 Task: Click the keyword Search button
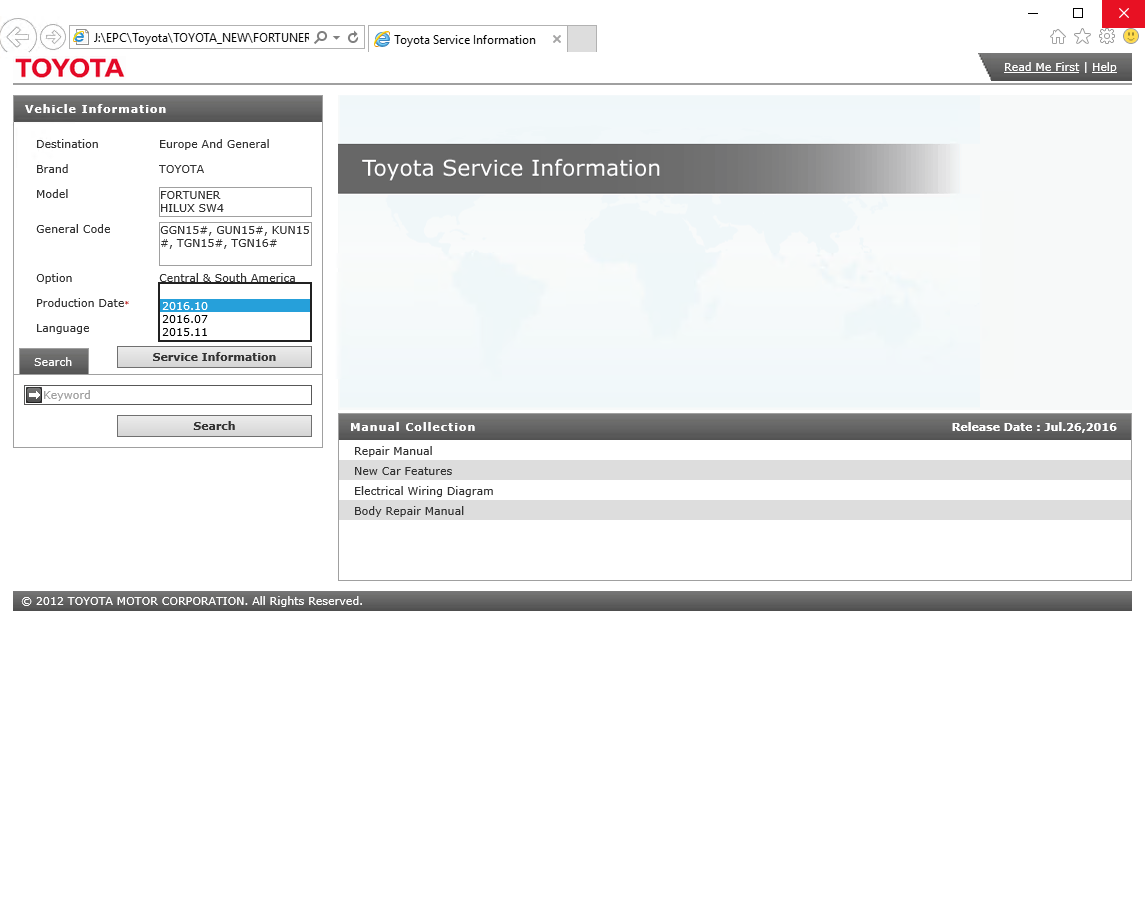215,426
